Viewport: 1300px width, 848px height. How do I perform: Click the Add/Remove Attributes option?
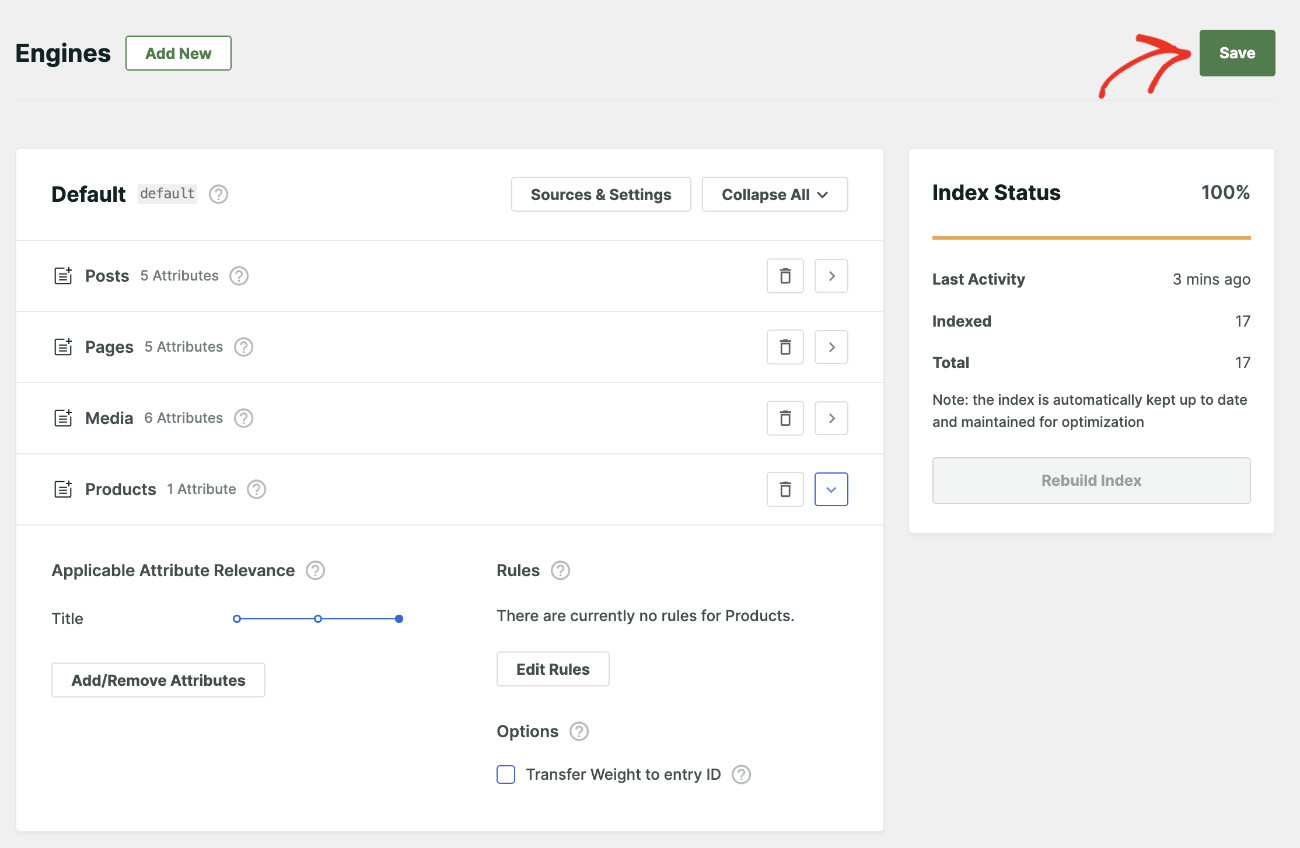(157, 680)
